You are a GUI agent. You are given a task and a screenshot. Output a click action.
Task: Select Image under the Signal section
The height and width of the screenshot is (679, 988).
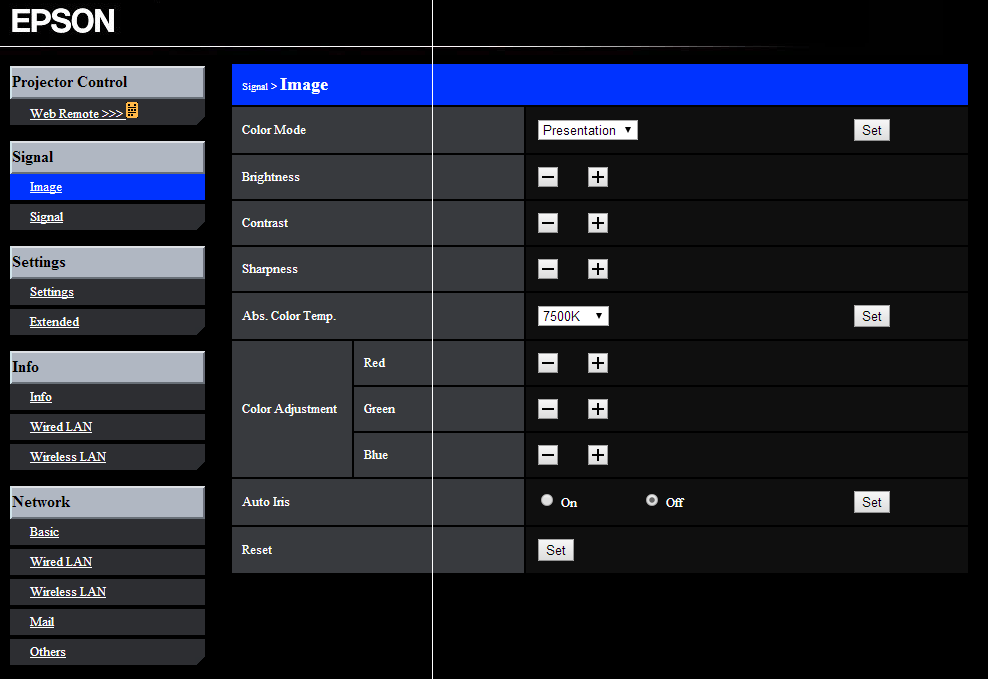tap(45, 186)
